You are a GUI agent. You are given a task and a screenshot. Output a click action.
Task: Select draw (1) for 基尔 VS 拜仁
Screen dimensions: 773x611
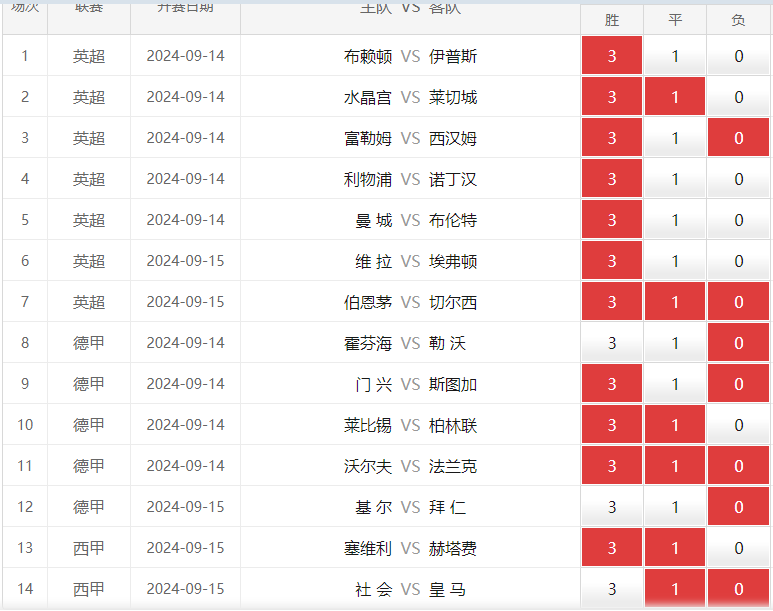(x=675, y=505)
